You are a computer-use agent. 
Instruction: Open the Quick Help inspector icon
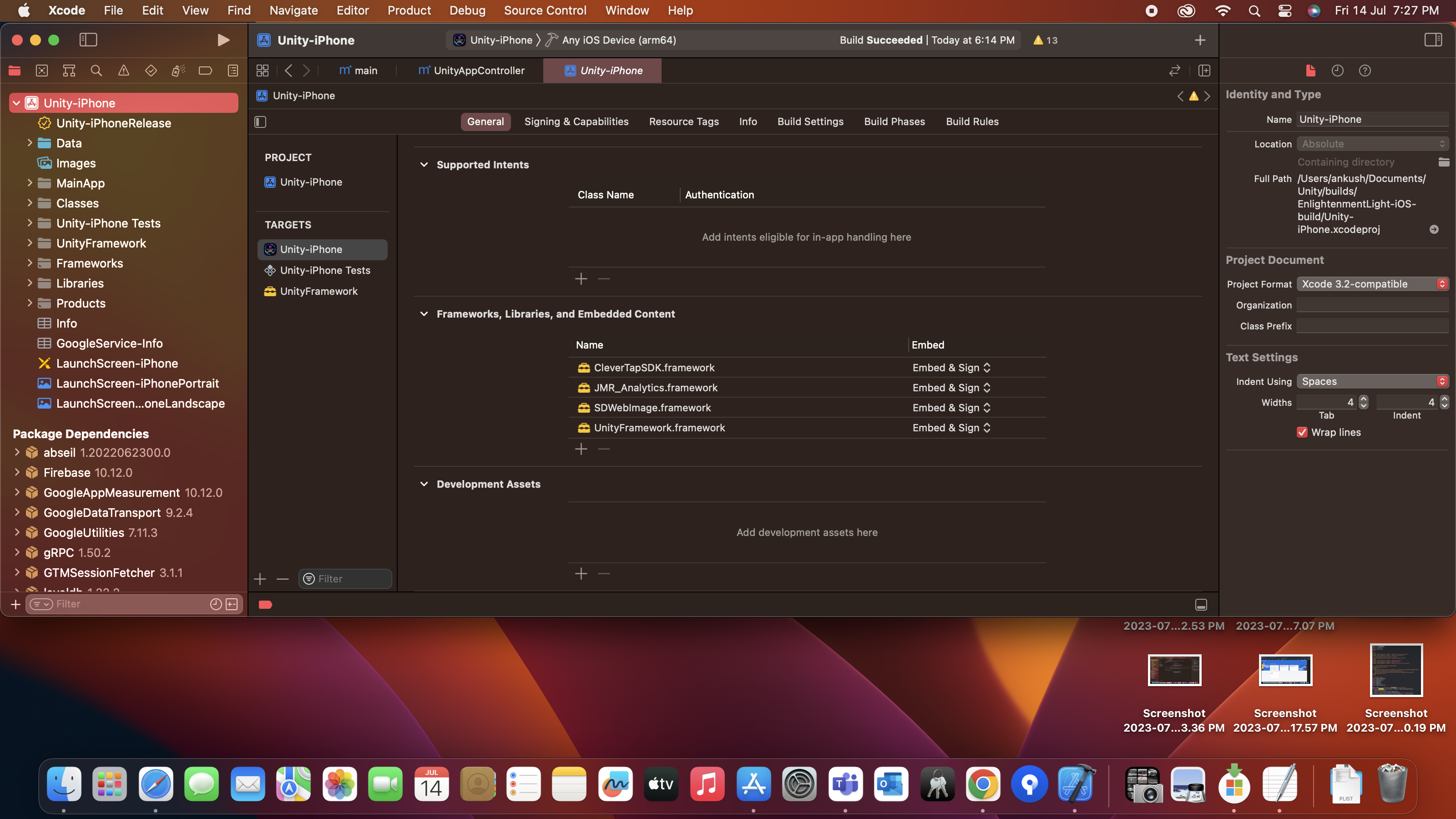point(1365,71)
